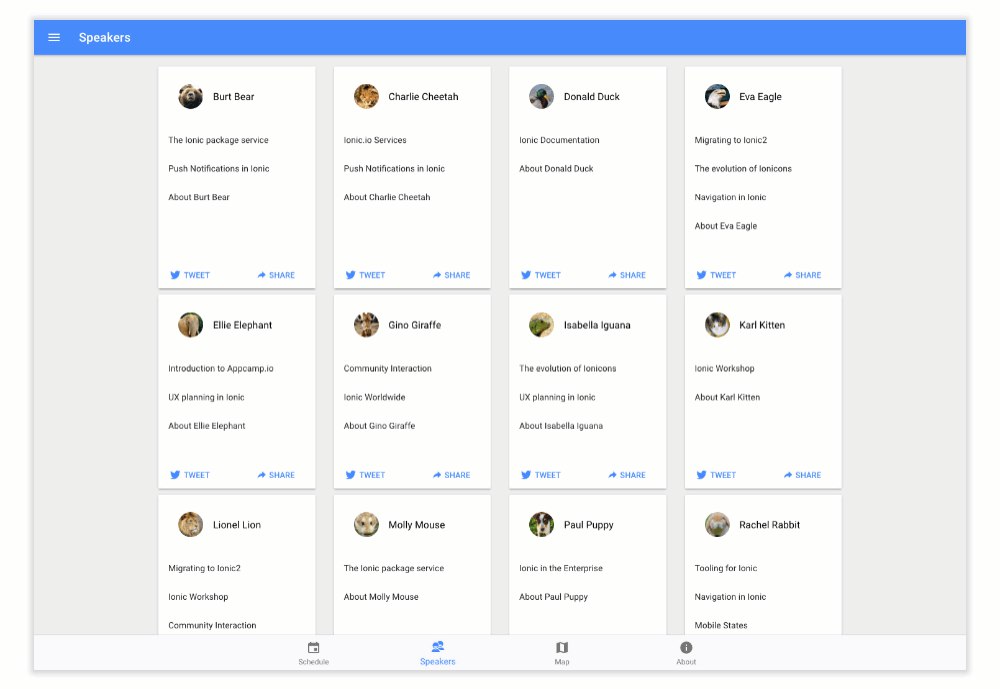Open Ellie Elephant's 'UX planning in Ionic'
This screenshot has width=1000, height=689.
(207, 397)
